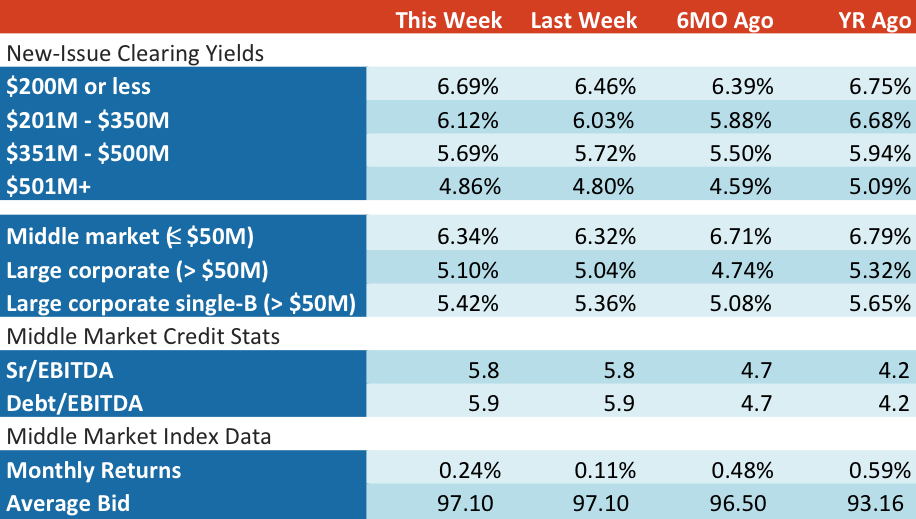Click the '$200M or less' row label
Viewport: 916px width, 519px height.
click(x=78, y=86)
